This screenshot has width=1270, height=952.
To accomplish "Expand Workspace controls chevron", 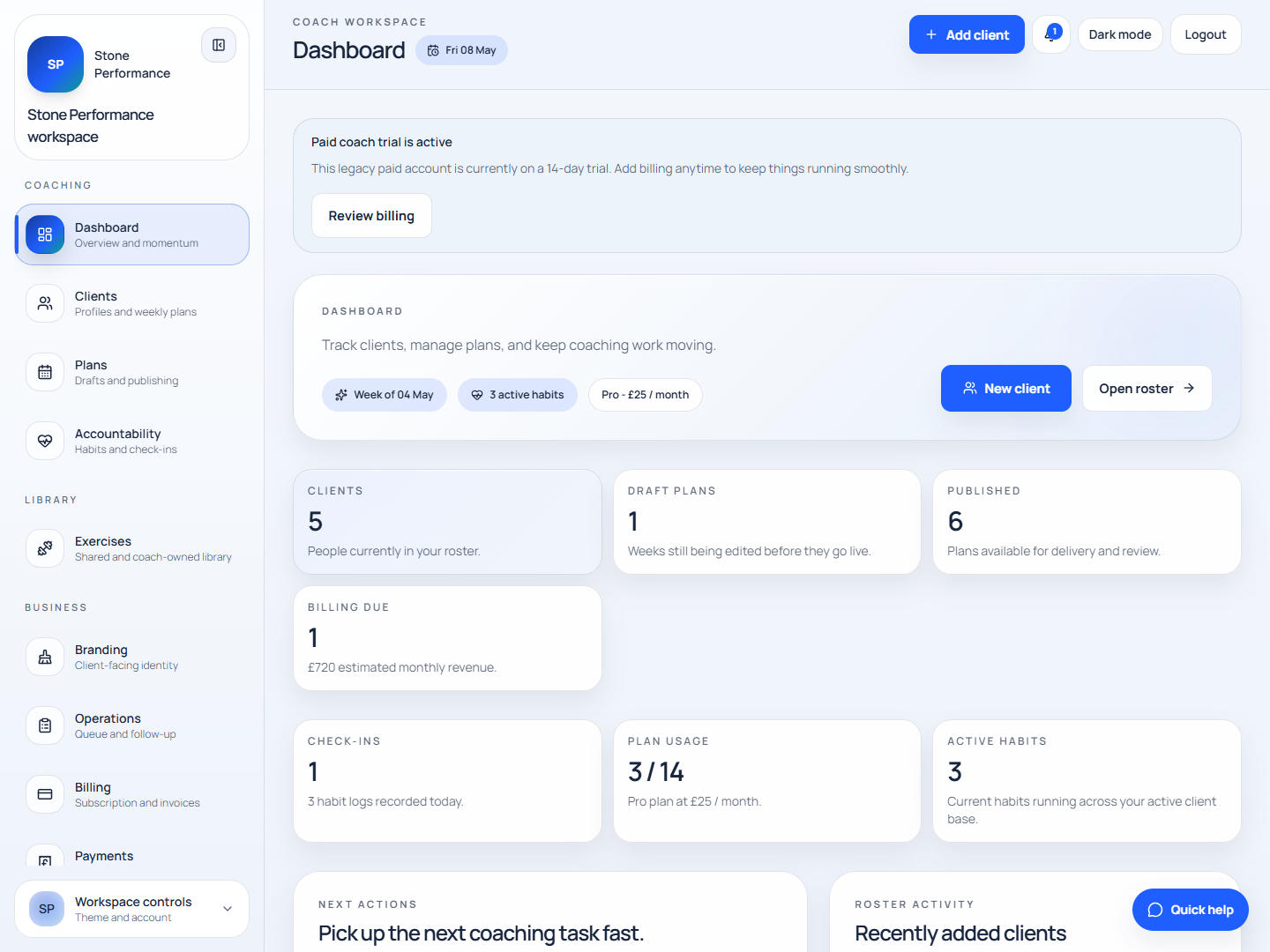I will 228,909.
